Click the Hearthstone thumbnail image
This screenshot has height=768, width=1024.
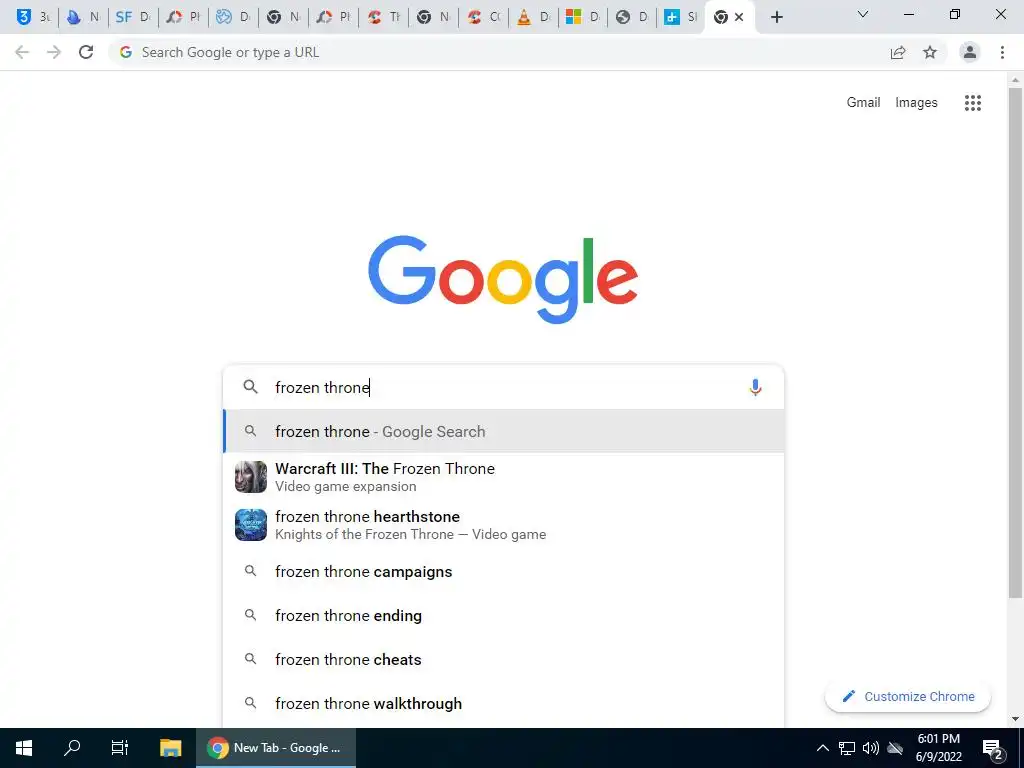(x=251, y=525)
